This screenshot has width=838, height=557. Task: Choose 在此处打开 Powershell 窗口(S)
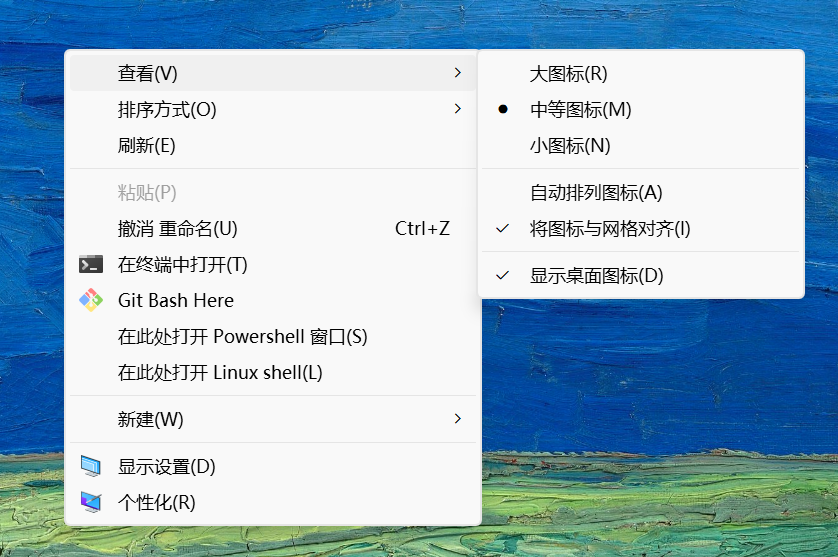pyautogui.click(x=273, y=337)
